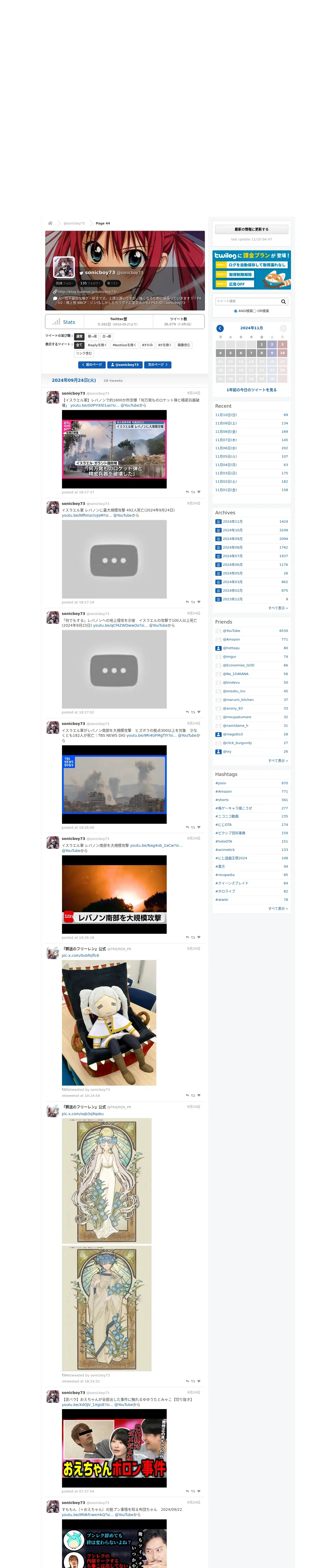Click the @hottaqu friend avatar icon
The width and height of the screenshot is (336, 1568).
218,648
